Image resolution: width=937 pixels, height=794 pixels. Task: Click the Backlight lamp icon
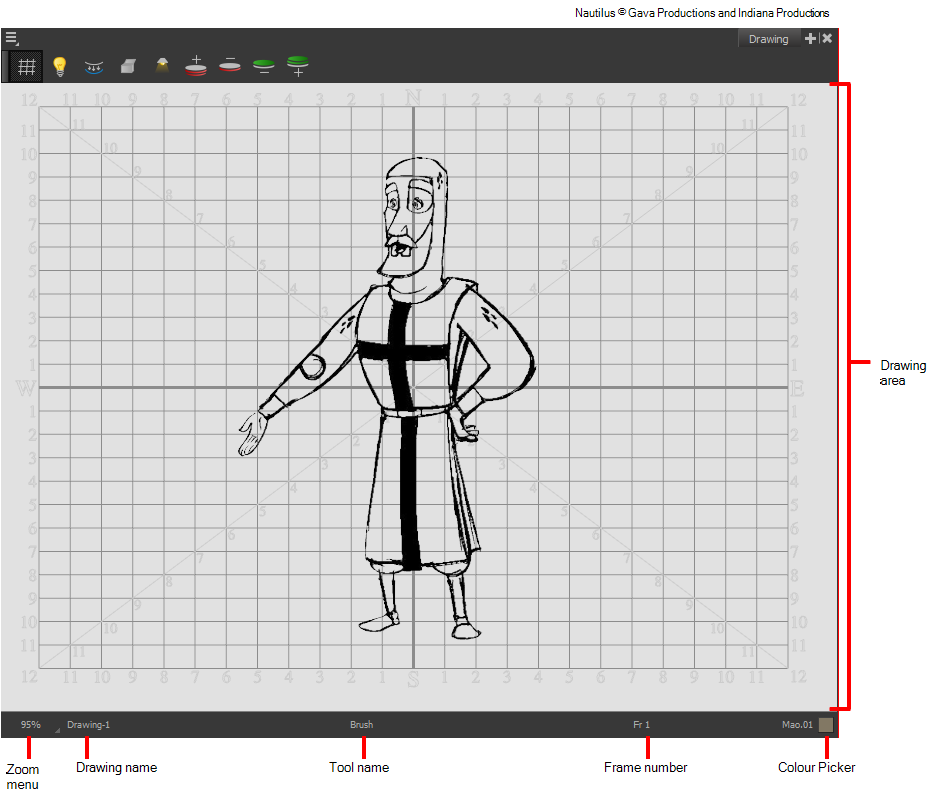pyautogui.click(x=162, y=65)
